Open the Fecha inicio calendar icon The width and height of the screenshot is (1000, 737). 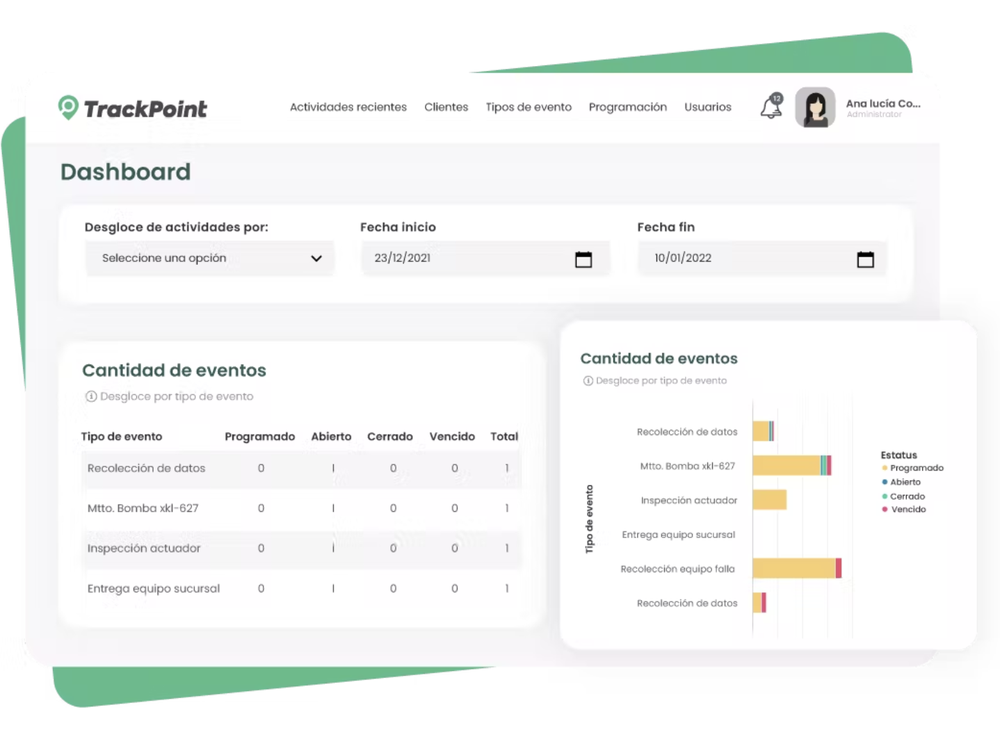[x=583, y=259]
